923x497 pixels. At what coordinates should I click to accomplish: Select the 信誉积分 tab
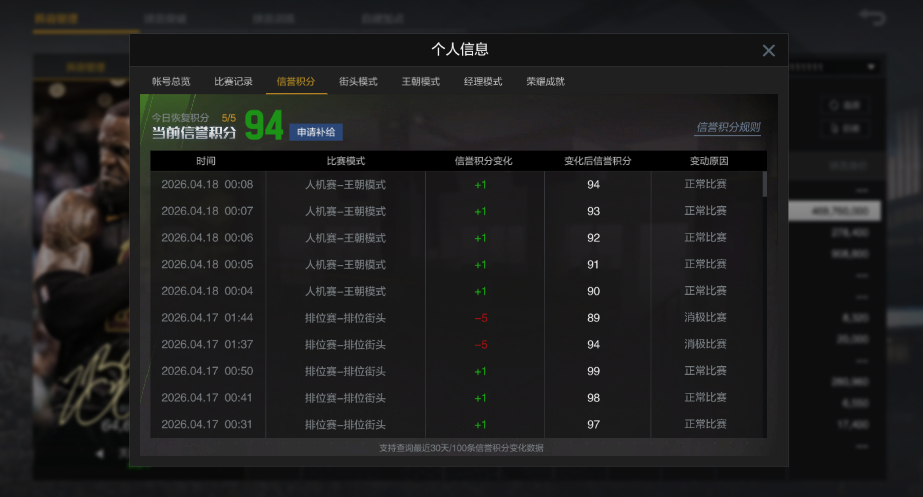click(x=296, y=81)
